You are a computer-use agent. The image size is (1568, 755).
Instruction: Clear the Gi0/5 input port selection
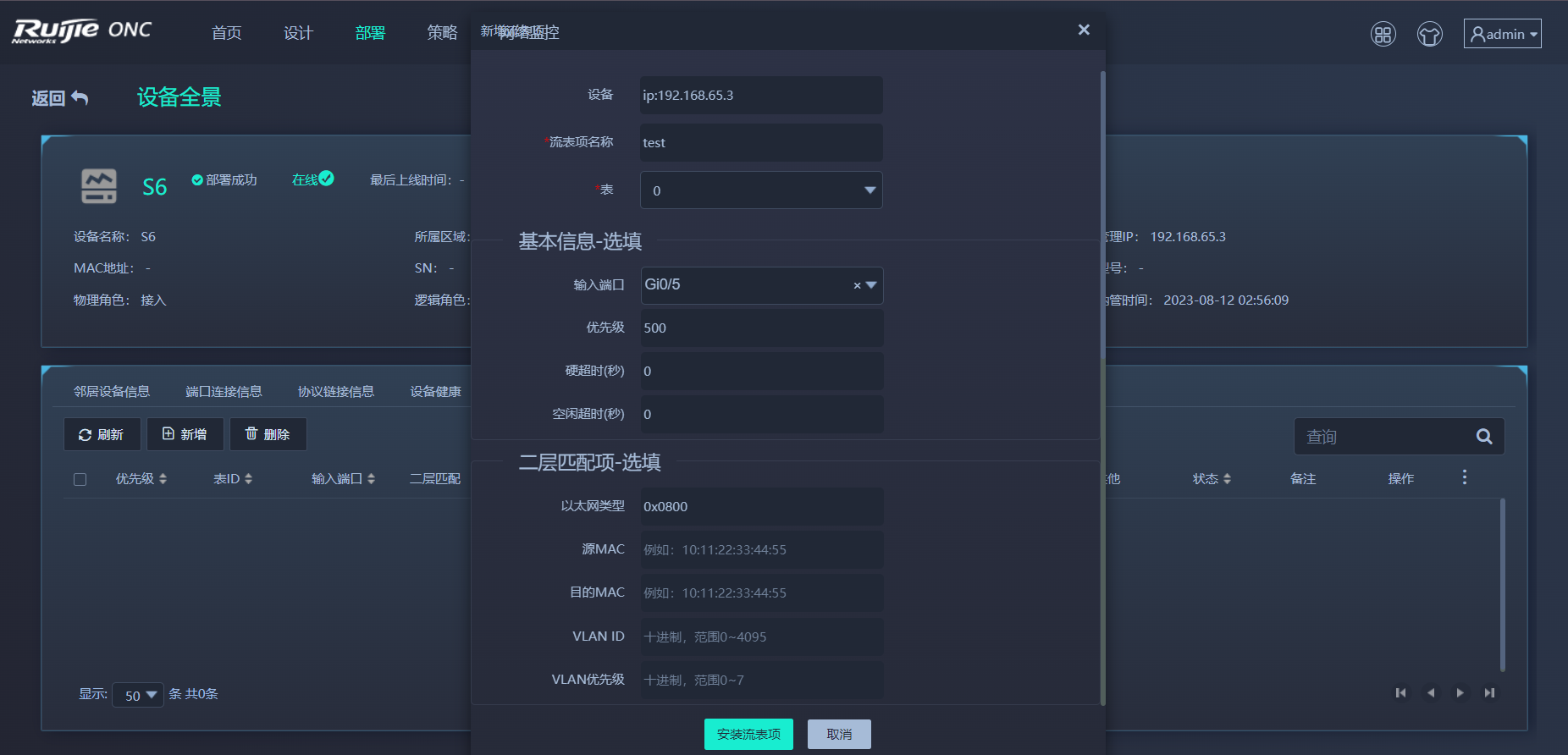(x=857, y=286)
